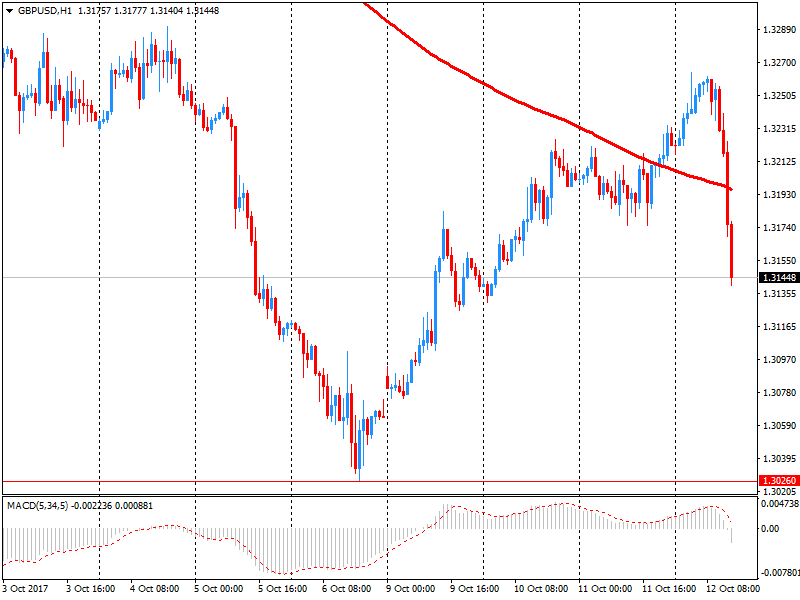Click the time axis label 11 Oct 16:00

[669, 588]
